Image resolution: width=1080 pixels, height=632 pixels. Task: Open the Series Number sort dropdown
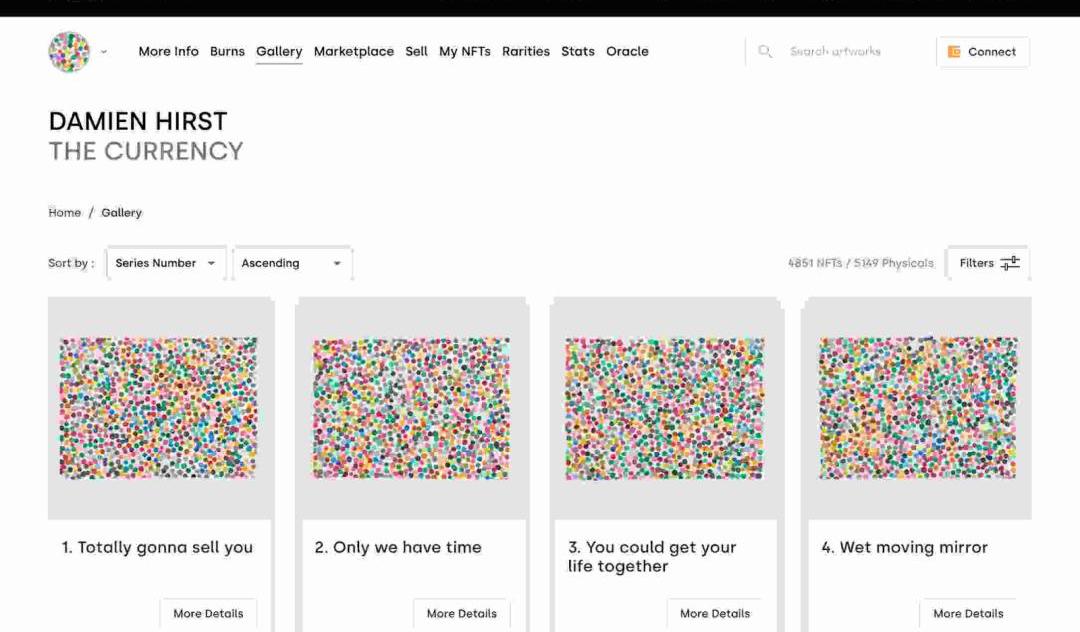coord(165,263)
